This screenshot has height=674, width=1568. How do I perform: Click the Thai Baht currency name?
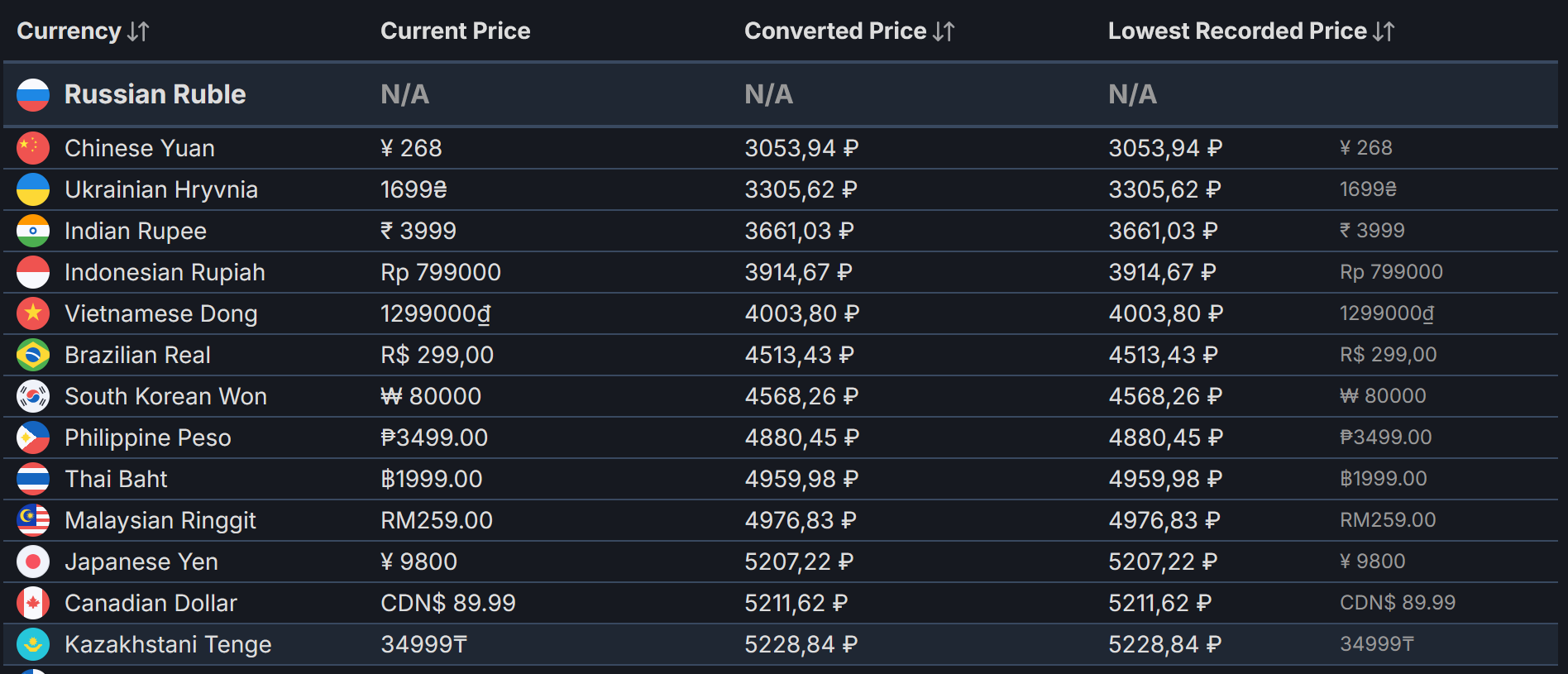tap(116, 479)
